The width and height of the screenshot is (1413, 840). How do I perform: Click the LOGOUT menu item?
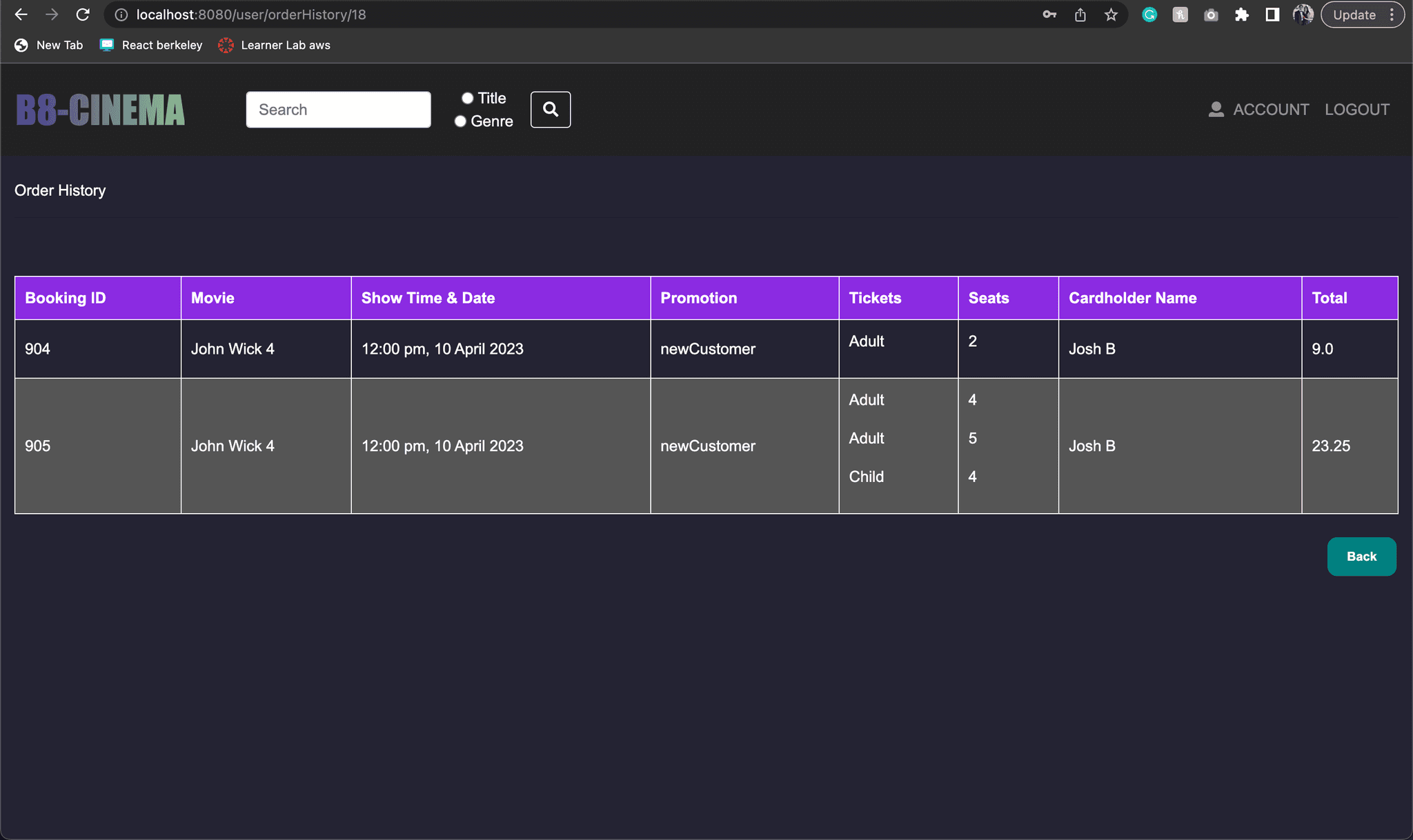tap(1358, 109)
